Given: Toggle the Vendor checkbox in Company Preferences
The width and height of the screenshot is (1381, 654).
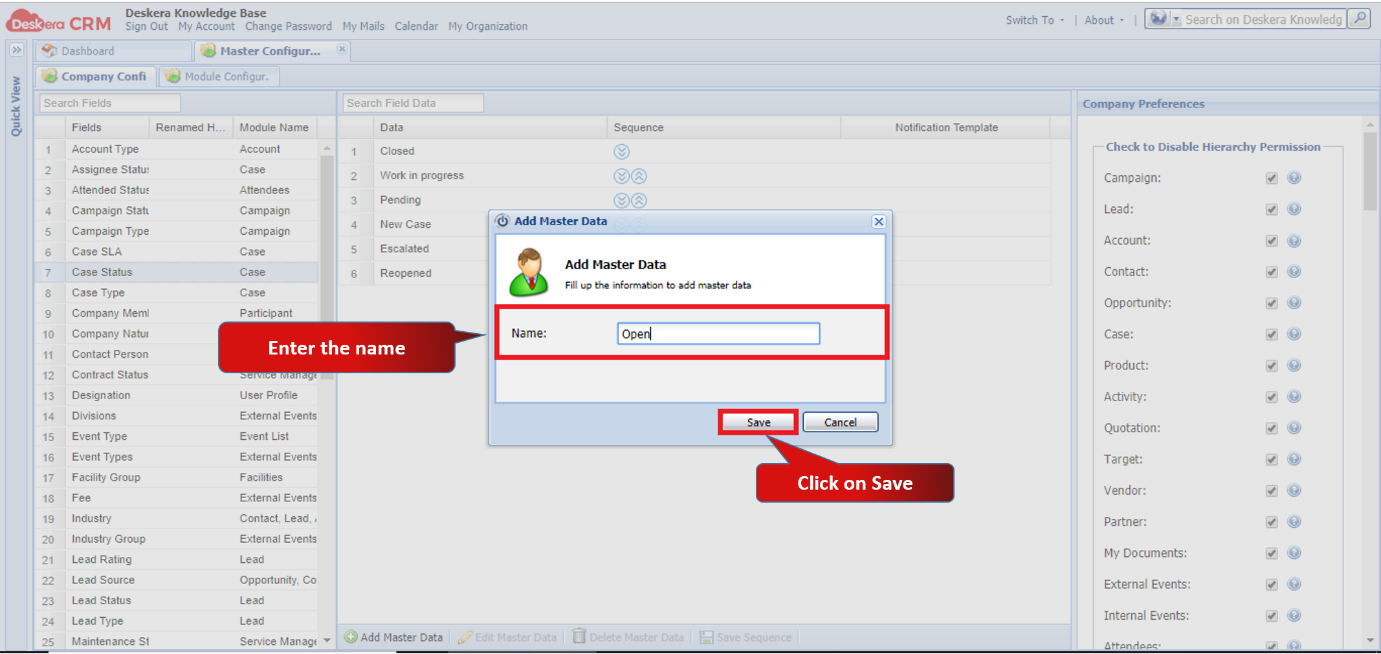Looking at the screenshot, I should [1271, 490].
